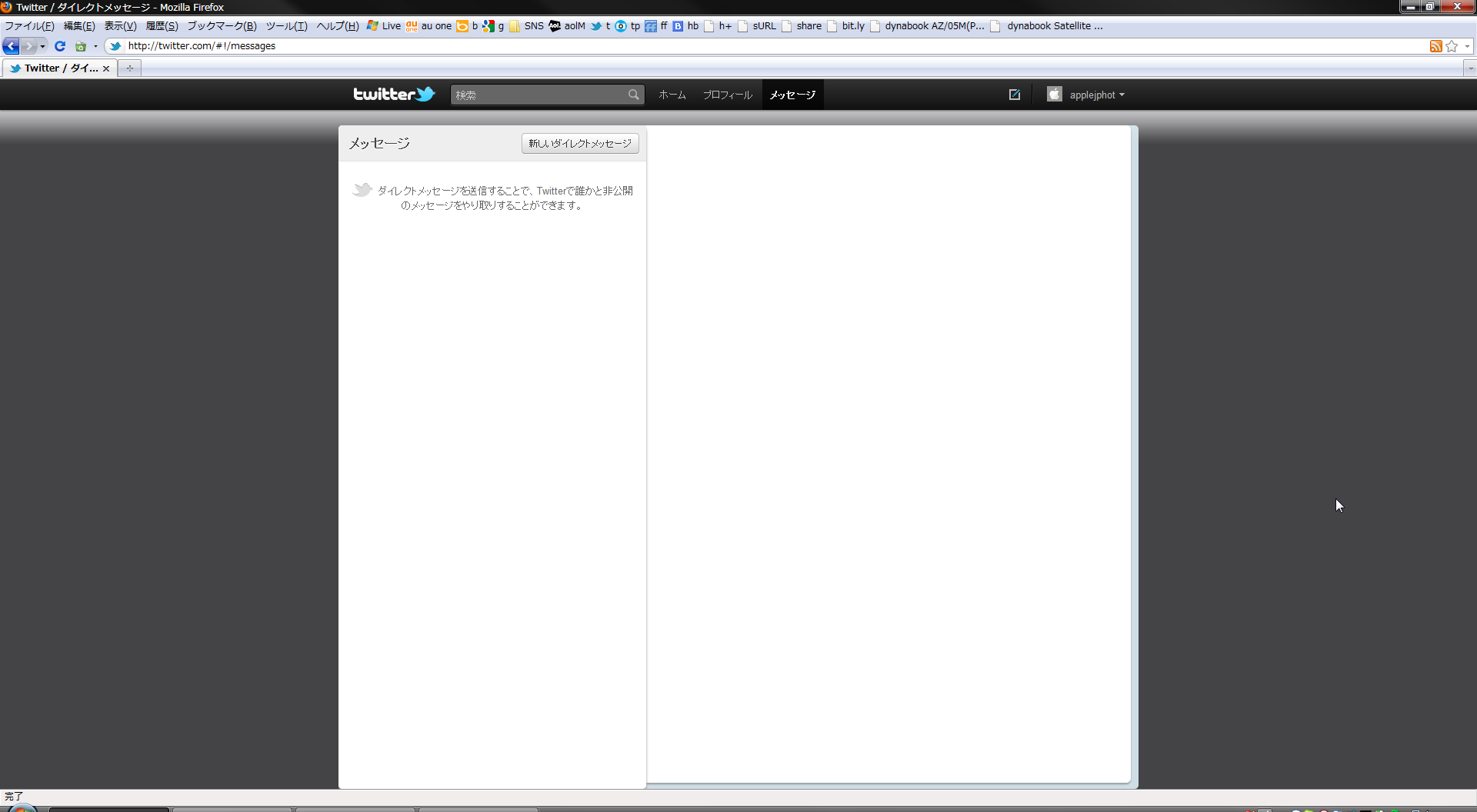Open the ブックマーク(B) menu

(x=222, y=25)
